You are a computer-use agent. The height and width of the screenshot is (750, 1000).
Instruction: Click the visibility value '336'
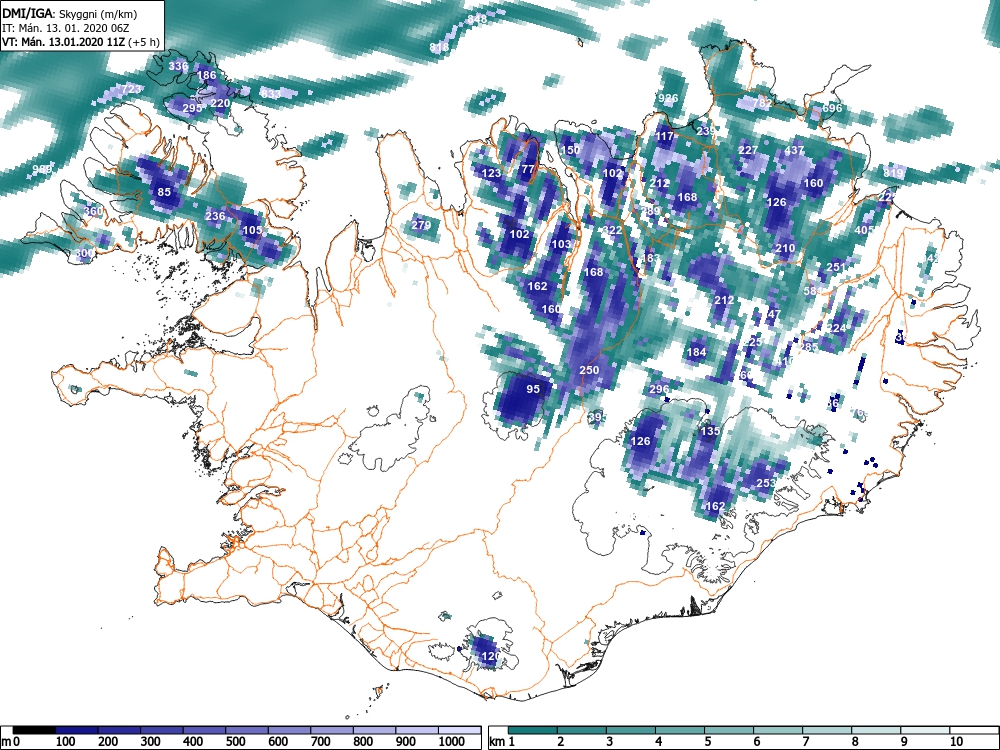point(178,66)
